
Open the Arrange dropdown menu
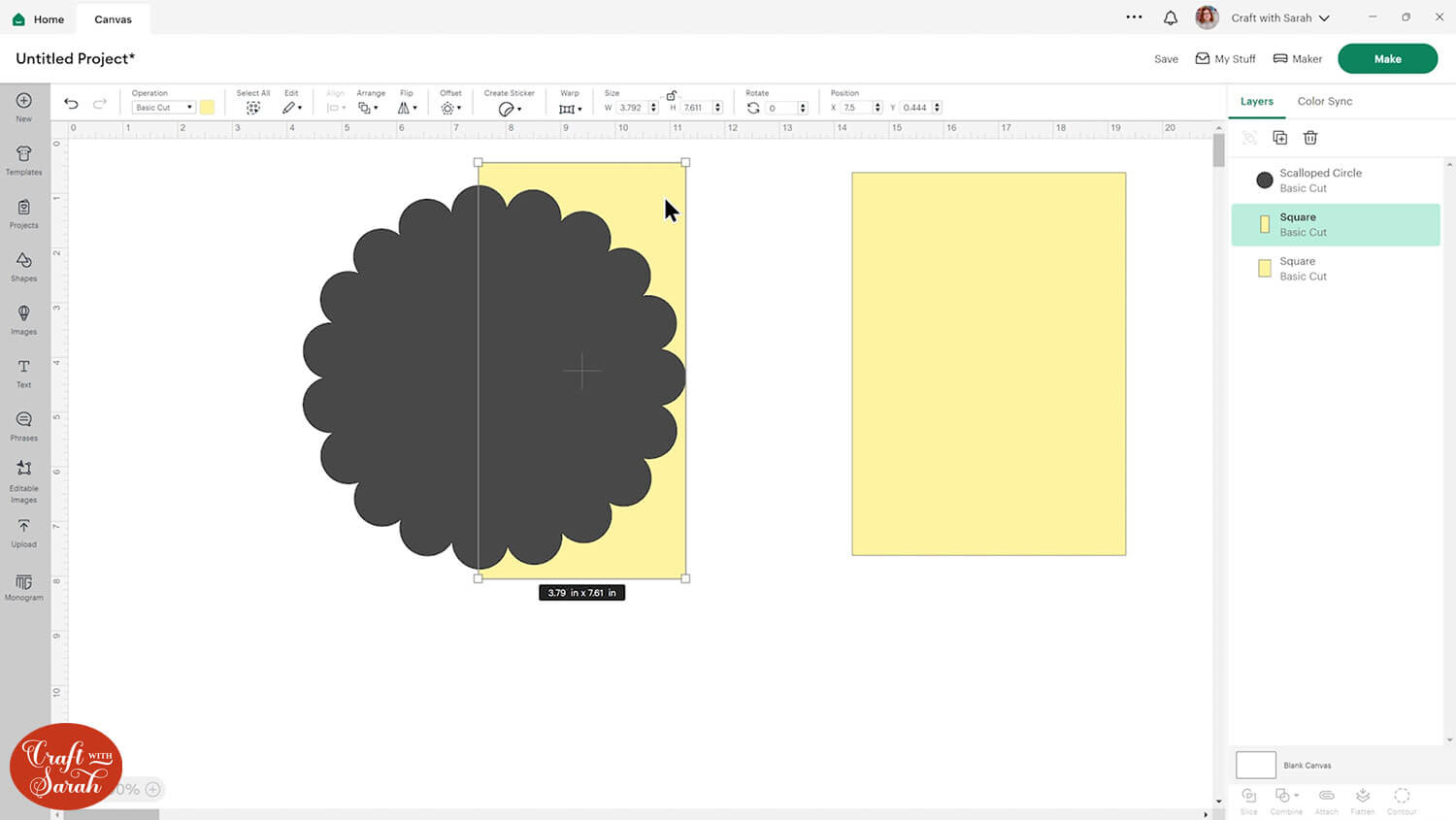pyautogui.click(x=368, y=108)
